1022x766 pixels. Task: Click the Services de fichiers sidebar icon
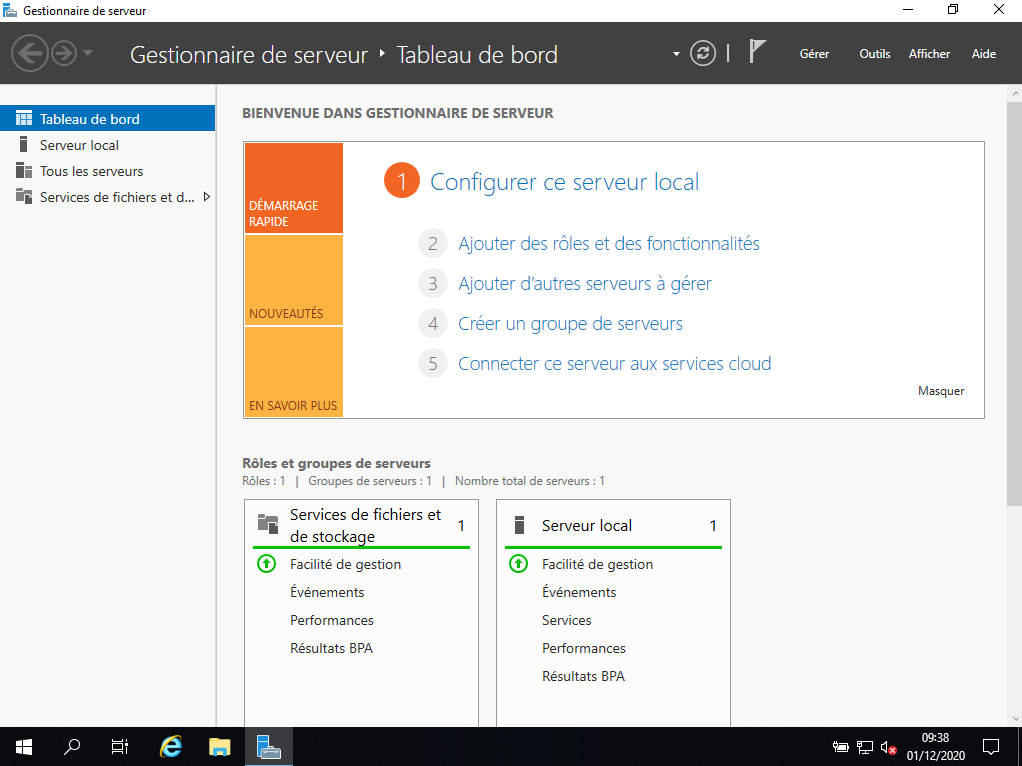24,196
